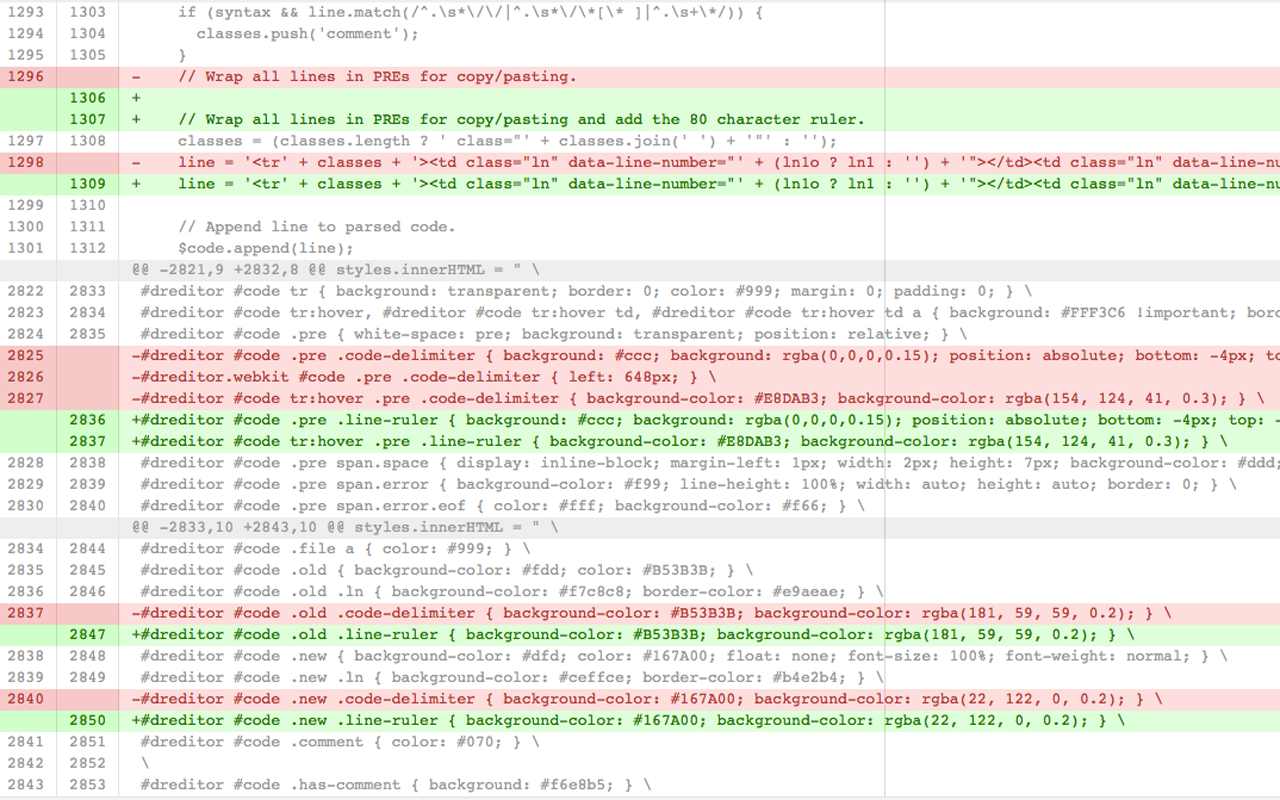Select the line "classes.push('comment');"

click(x=307, y=33)
